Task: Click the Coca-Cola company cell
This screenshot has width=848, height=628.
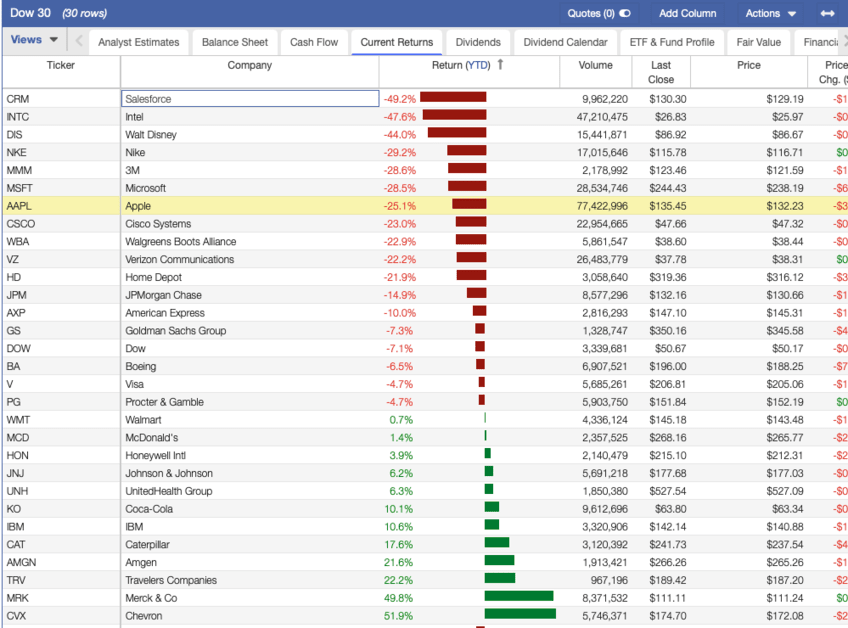Action: pos(250,510)
